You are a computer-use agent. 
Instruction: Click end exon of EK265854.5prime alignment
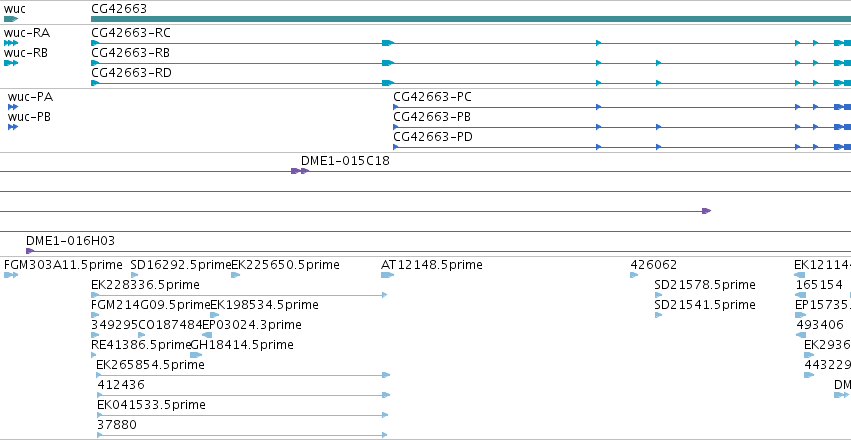[386, 375]
